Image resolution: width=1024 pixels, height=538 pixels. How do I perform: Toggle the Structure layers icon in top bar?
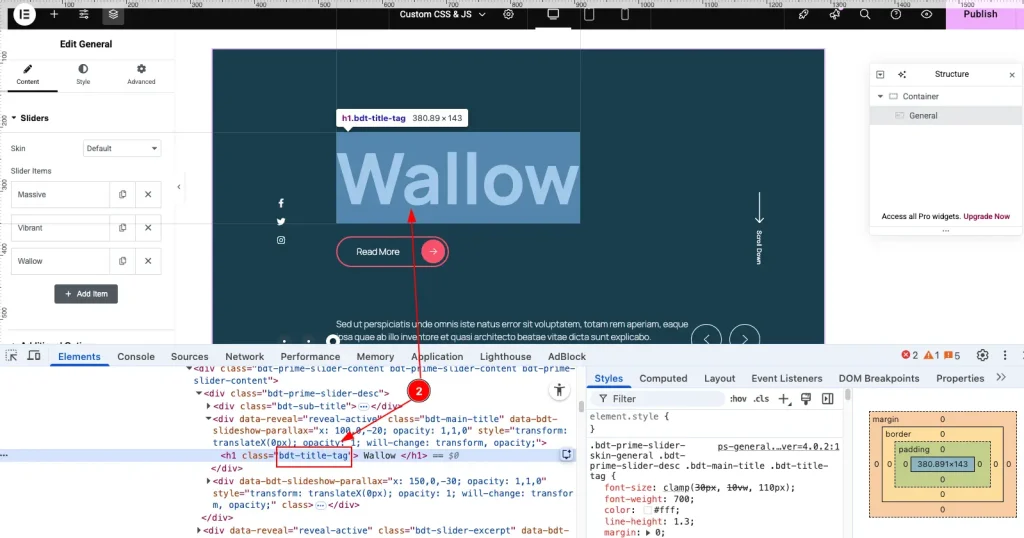point(114,14)
